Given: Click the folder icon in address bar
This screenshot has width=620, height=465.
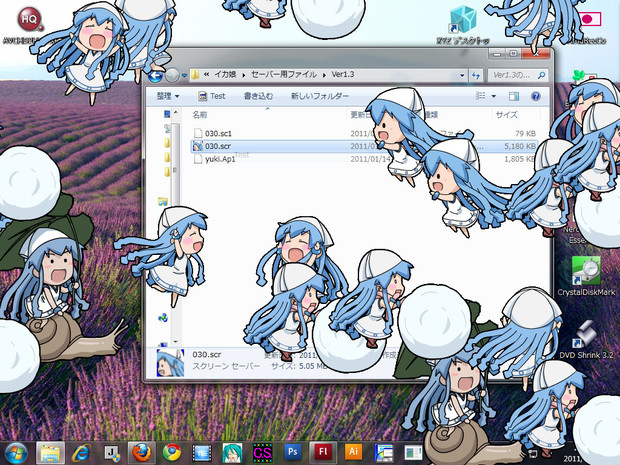Looking at the screenshot, I should tap(195, 75).
